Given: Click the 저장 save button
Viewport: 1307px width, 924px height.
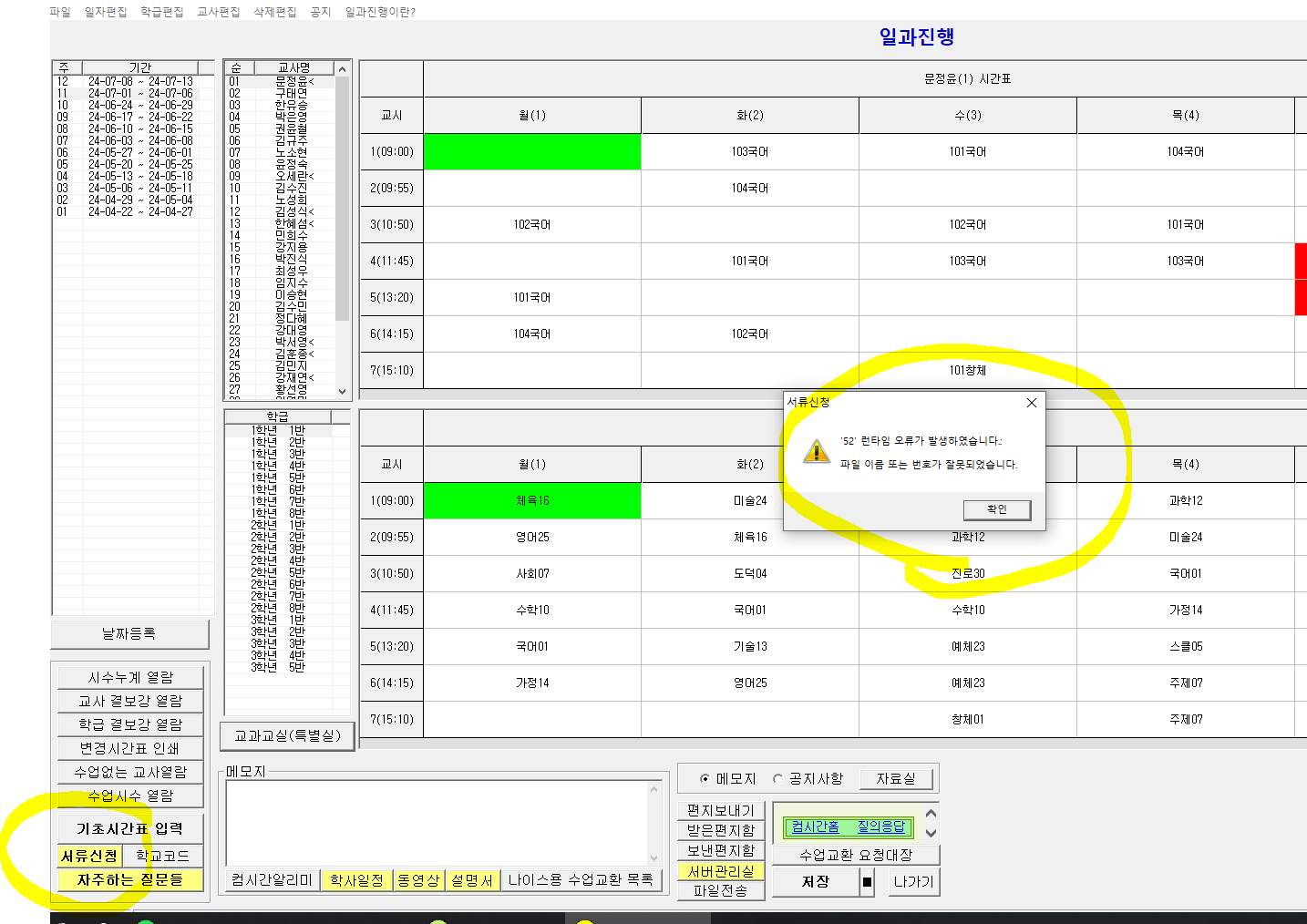Looking at the screenshot, I should [816, 882].
